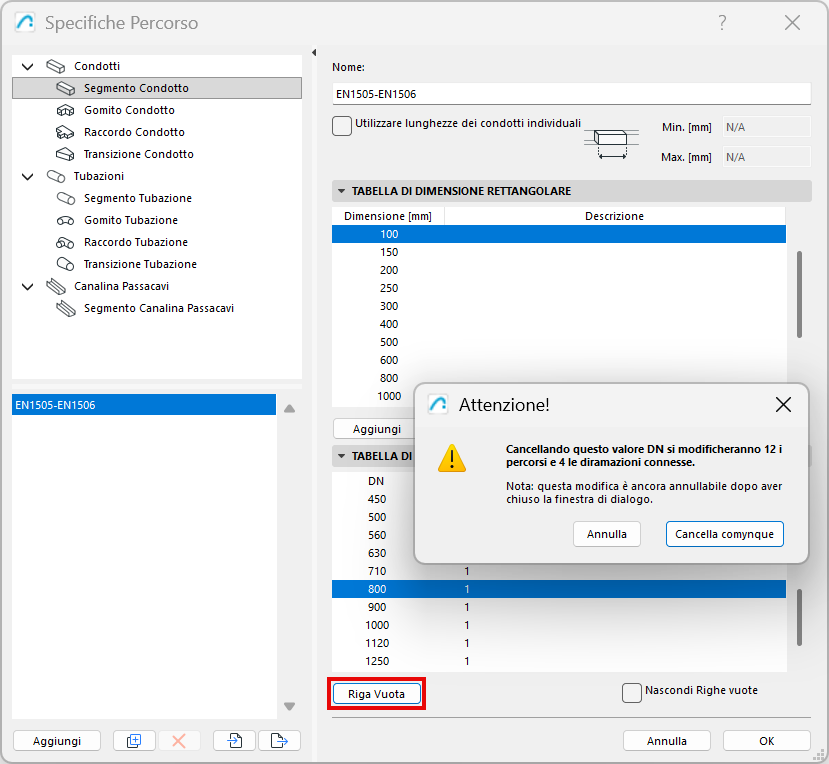This screenshot has height=764, width=829.
Task: Click the red delete specification icon
Action: pyautogui.click(x=179, y=741)
